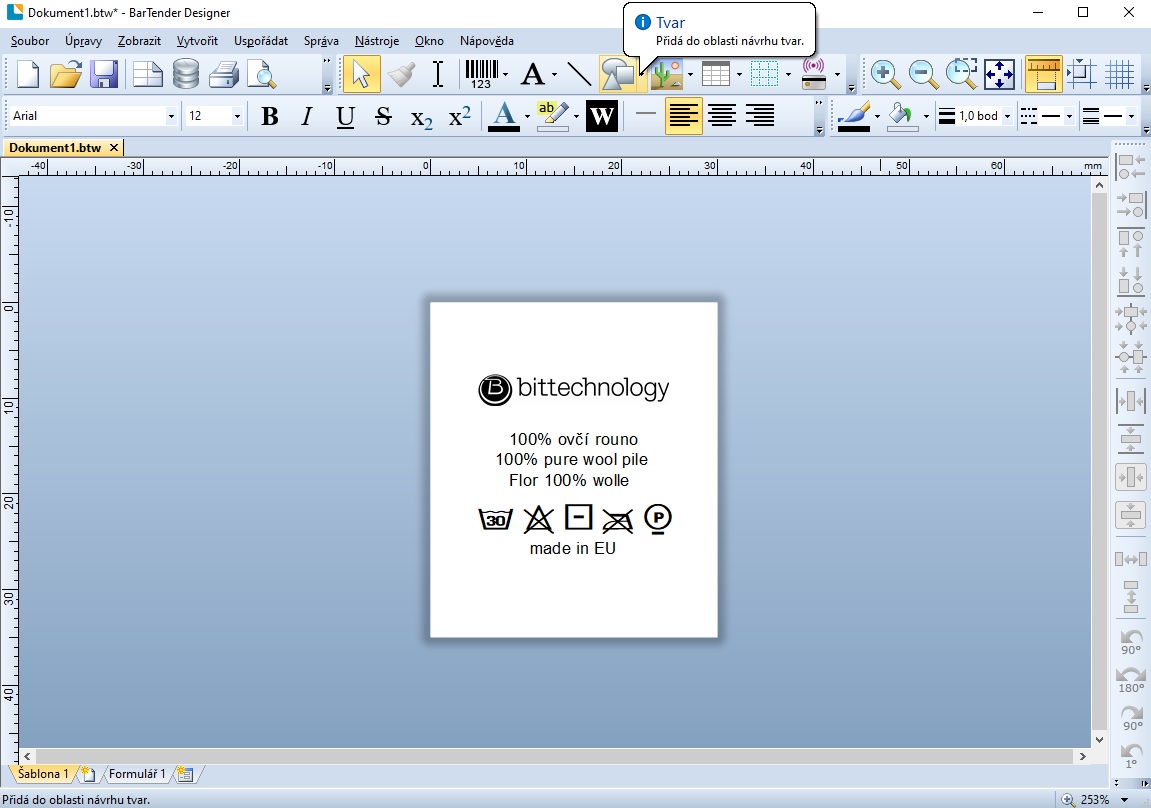Add a text object with A tool
This screenshot has height=808, width=1151.
(533, 74)
